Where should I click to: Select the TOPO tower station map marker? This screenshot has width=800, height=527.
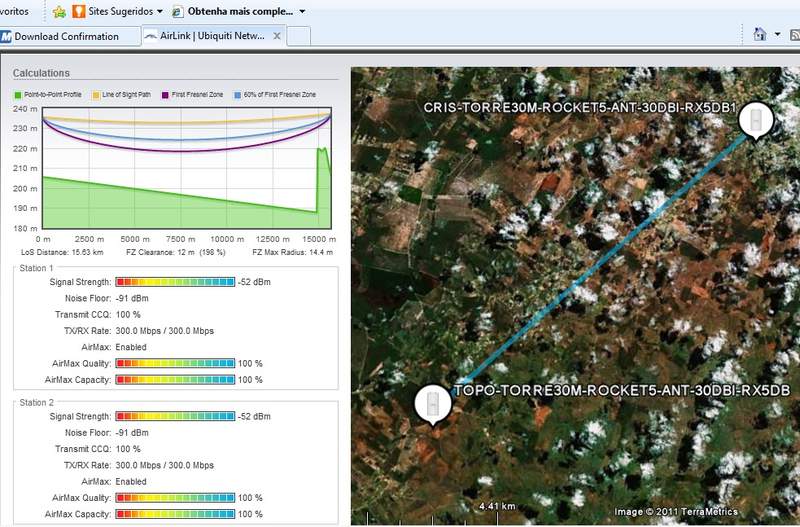pos(433,405)
